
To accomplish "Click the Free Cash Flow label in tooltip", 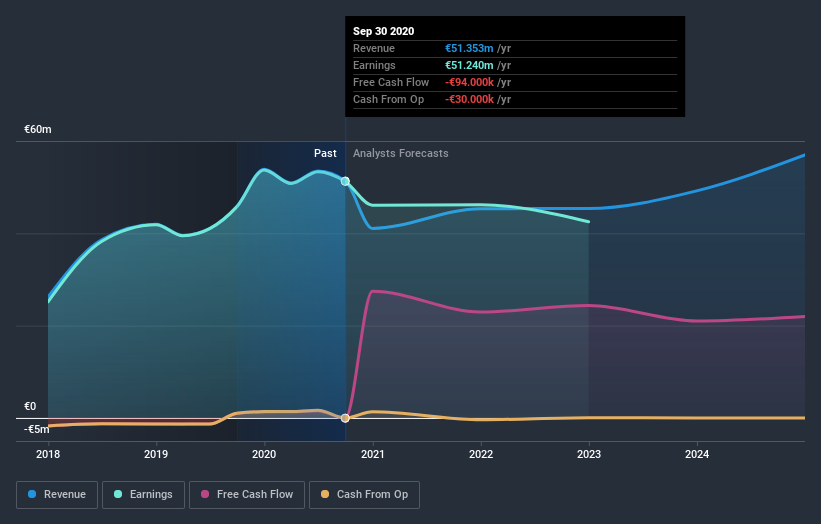I will (391, 82).
